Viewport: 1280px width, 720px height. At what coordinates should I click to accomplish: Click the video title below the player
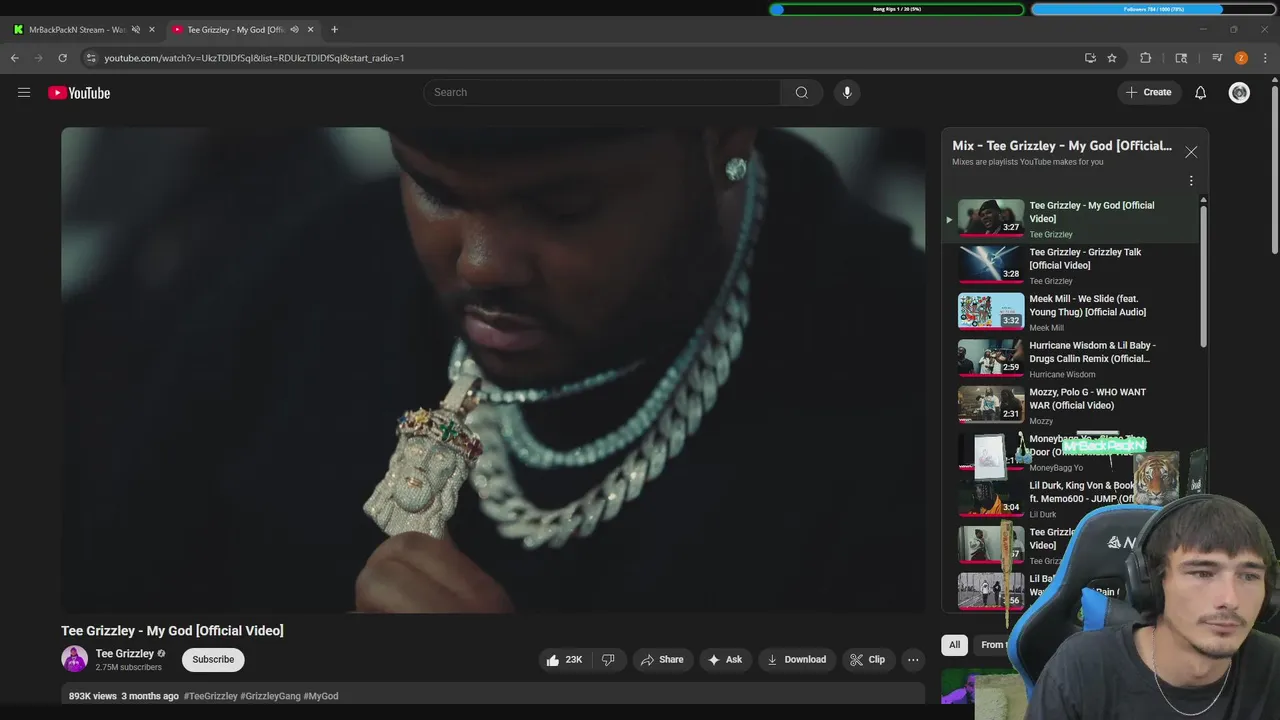tap(172, 631)
